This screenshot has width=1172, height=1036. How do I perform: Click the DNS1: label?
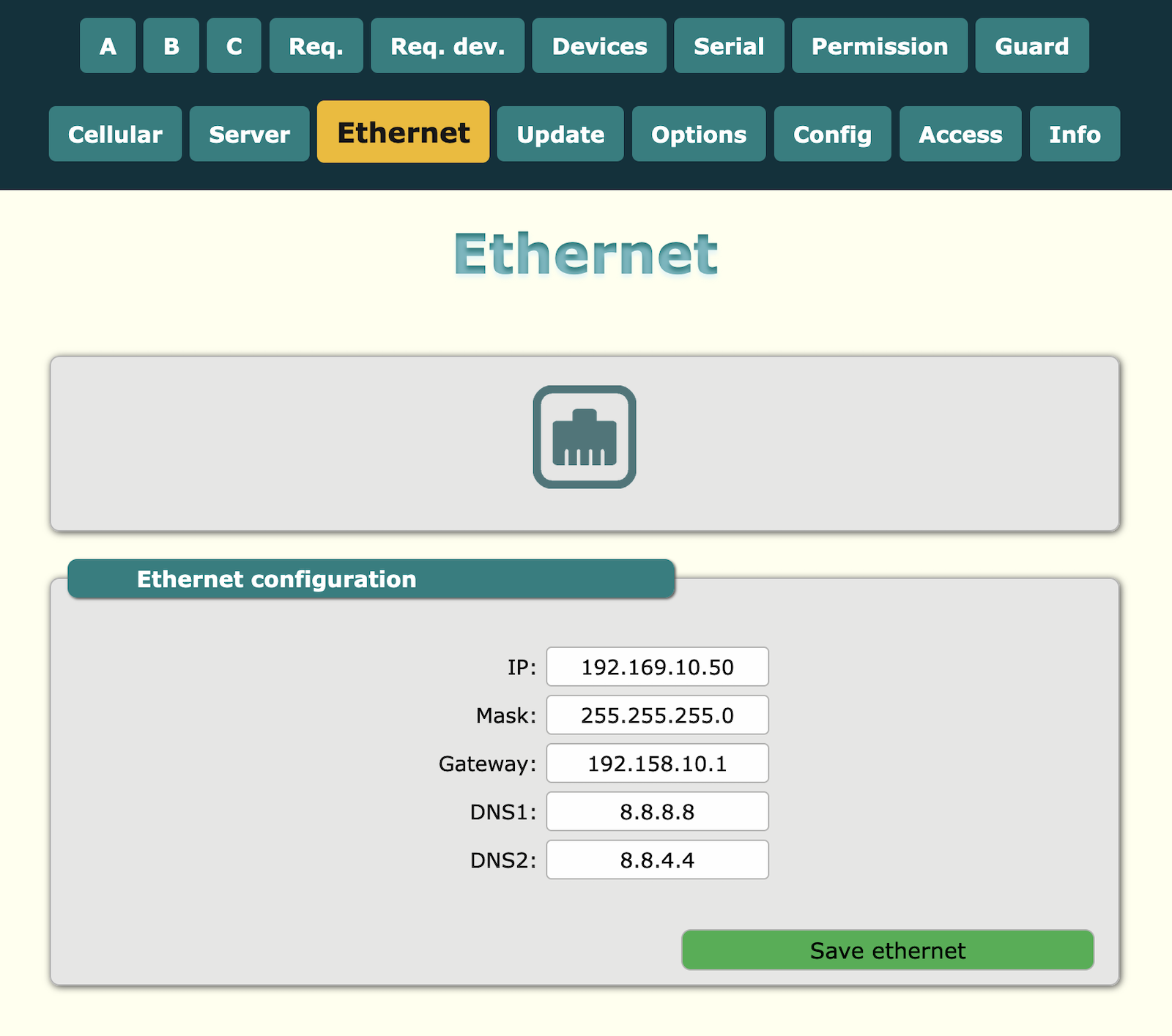[503, 812]
